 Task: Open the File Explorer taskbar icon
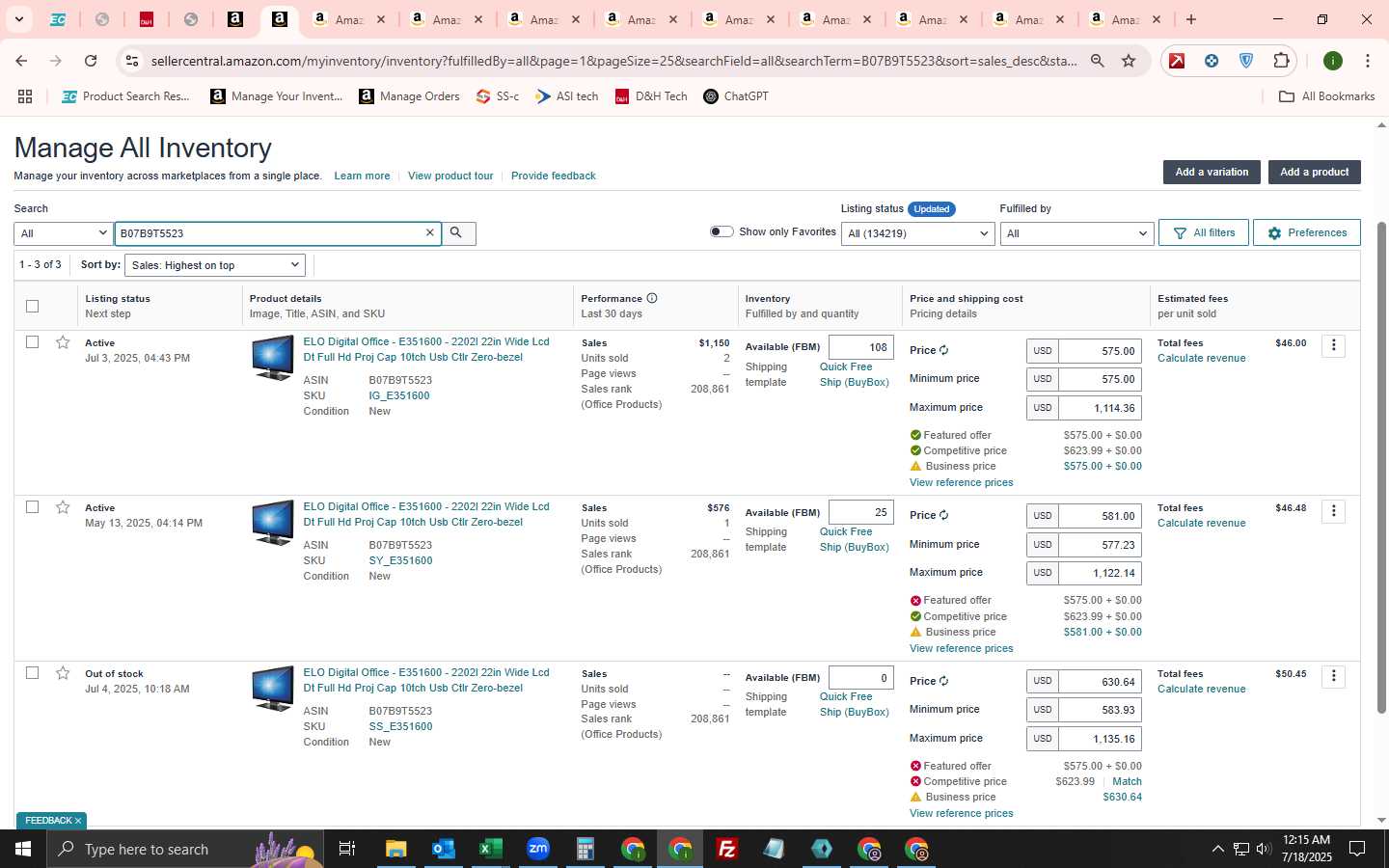[x=395, y=849]
